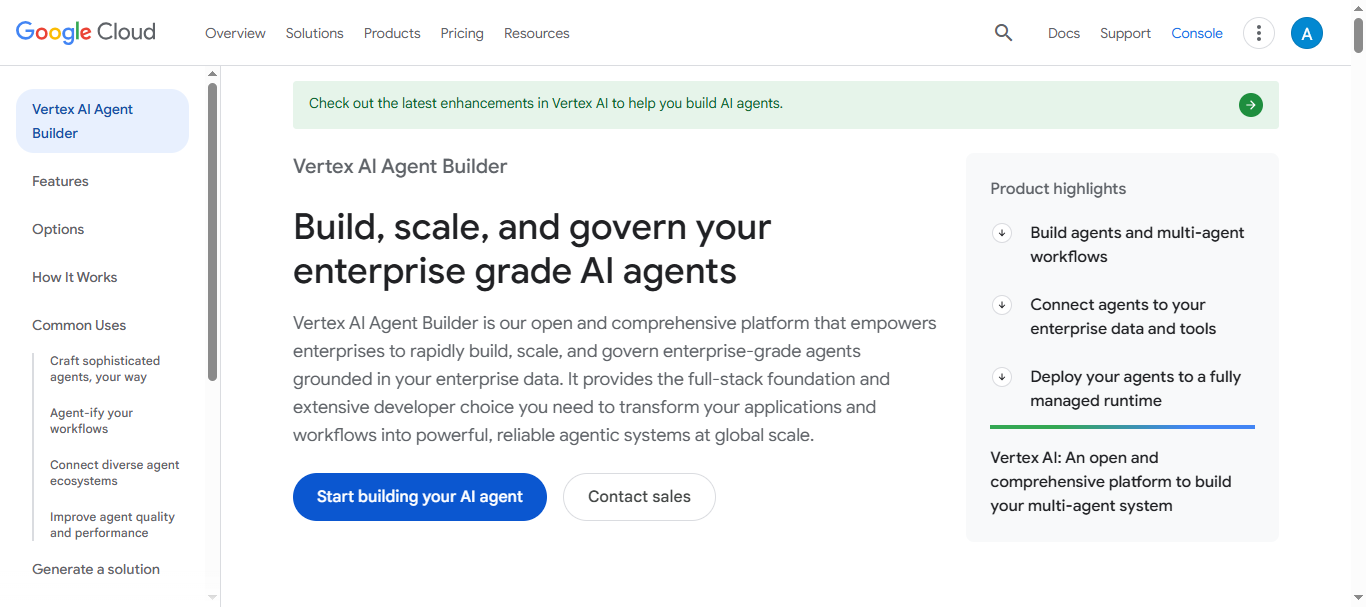1366x607 pixels.
Task: Click arrow icon beside Deploy your agents
Action: (1001, 377)
